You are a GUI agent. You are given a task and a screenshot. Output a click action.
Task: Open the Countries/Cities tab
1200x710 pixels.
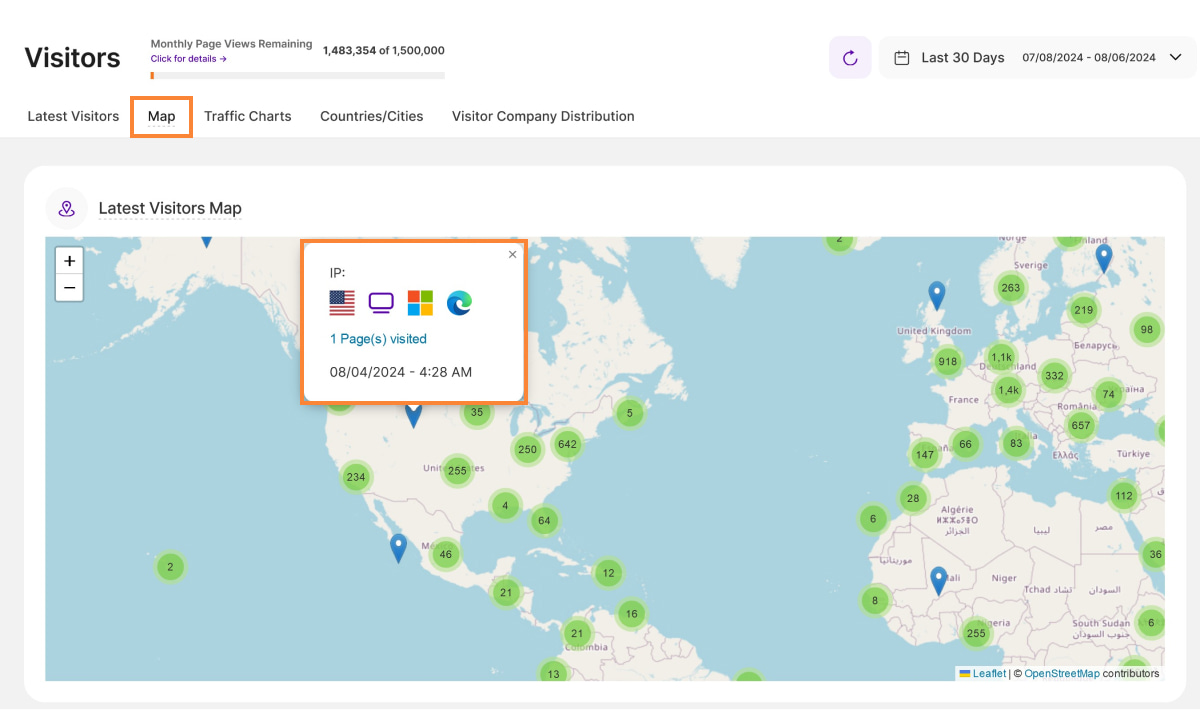371,116
